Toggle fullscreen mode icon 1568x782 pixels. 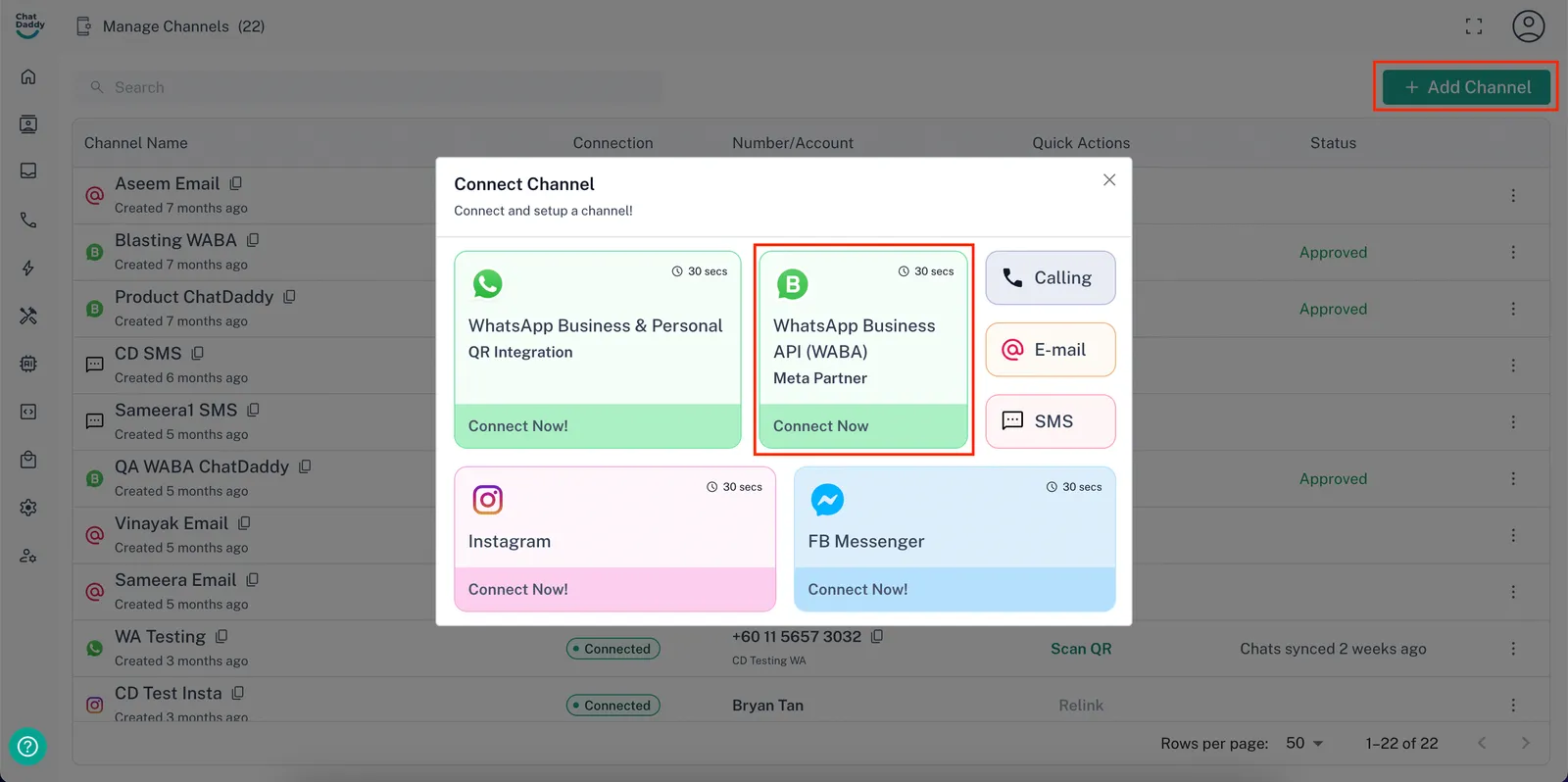pos(1474,26)
